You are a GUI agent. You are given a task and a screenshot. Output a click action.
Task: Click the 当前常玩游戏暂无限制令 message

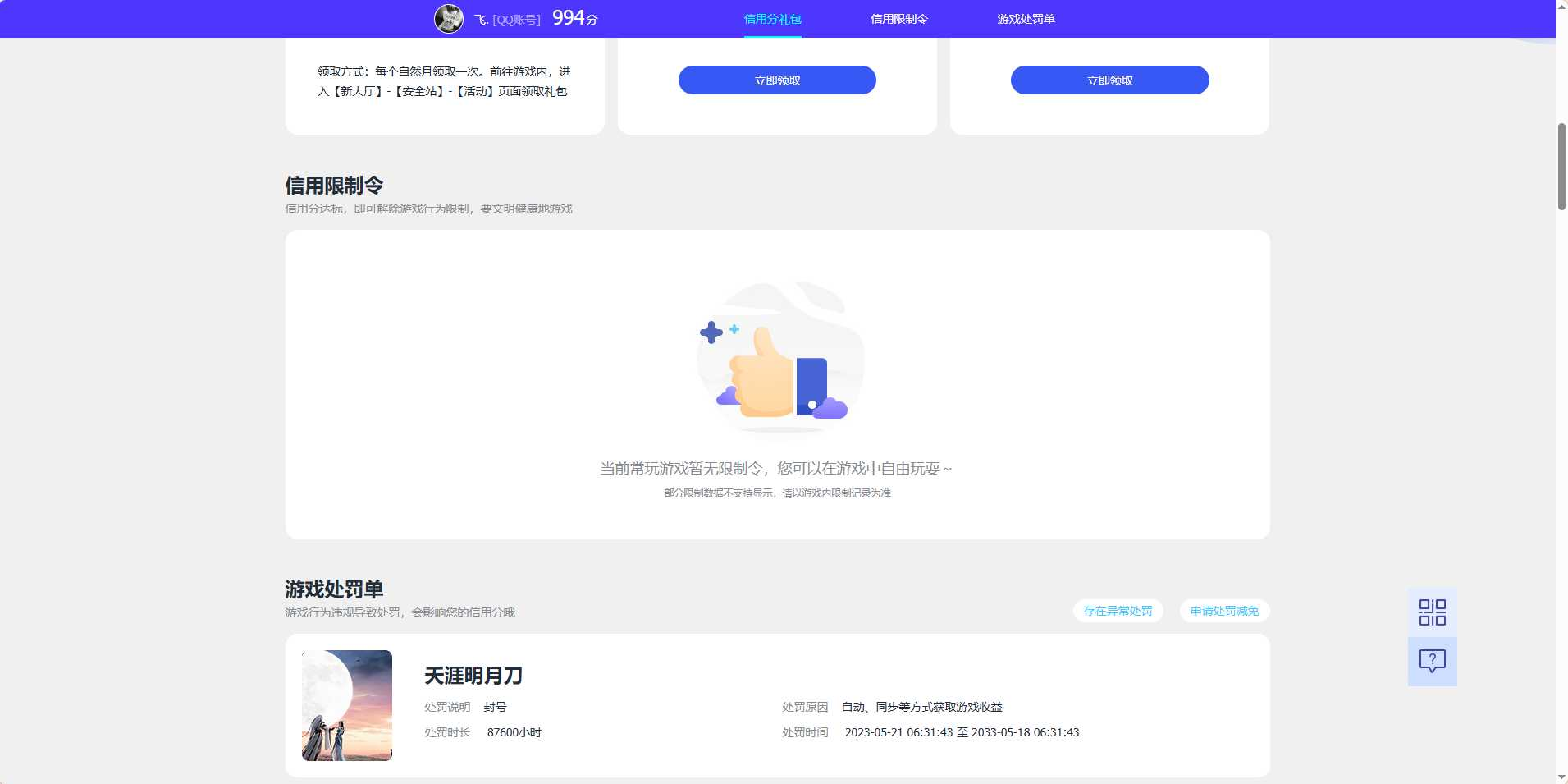[x=776, y=469]
